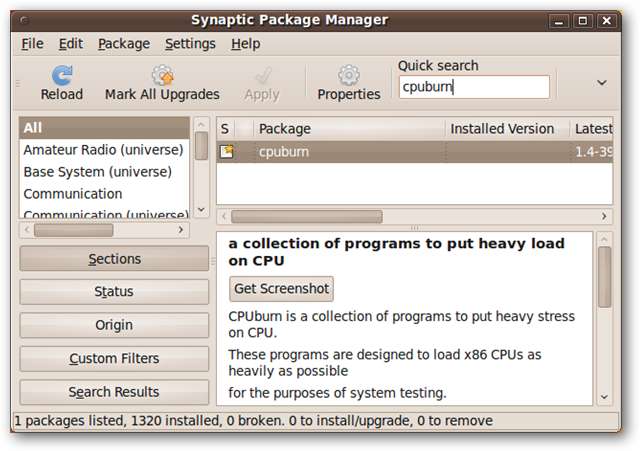Expand the toolbar overflow chevron
Viewport: 640px width, 451px height.
[602, 83]
